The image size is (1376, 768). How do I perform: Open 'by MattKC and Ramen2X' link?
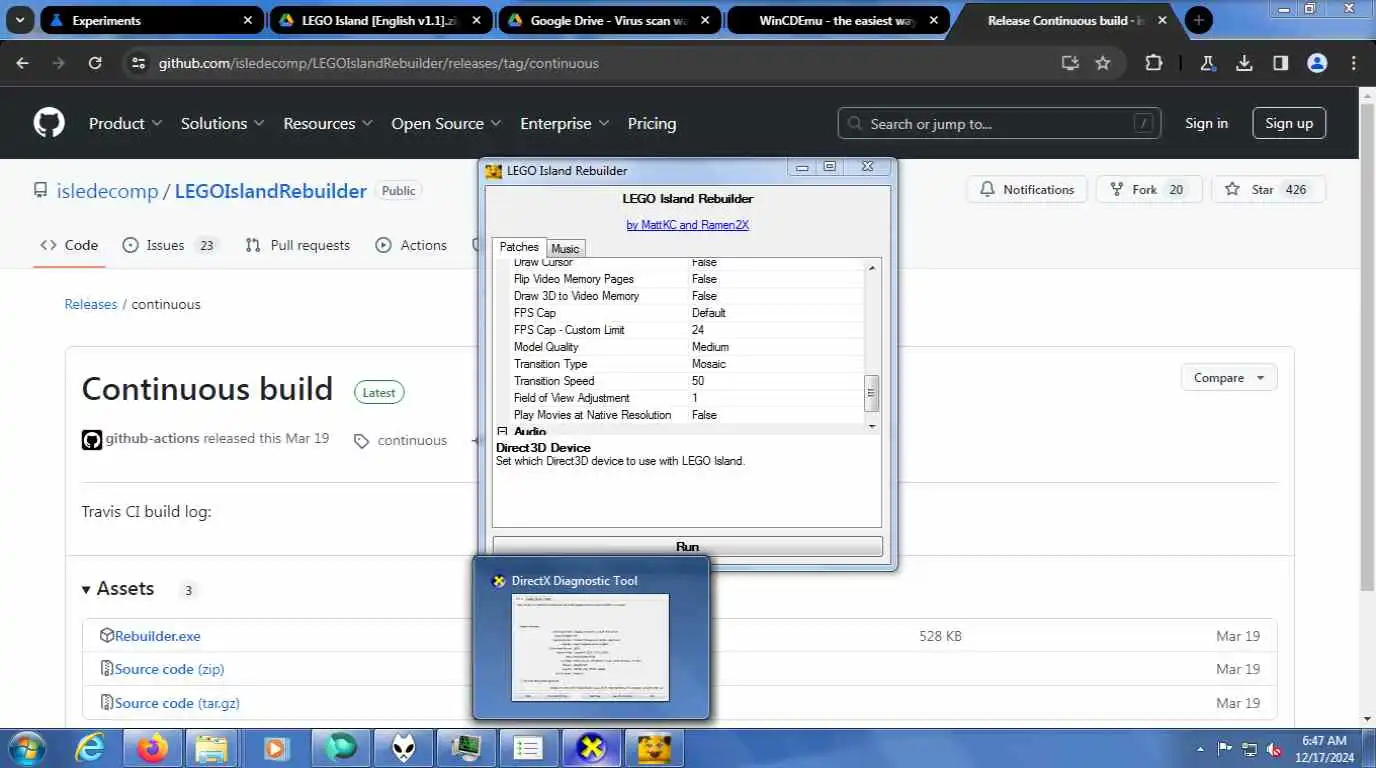point(688,225)
